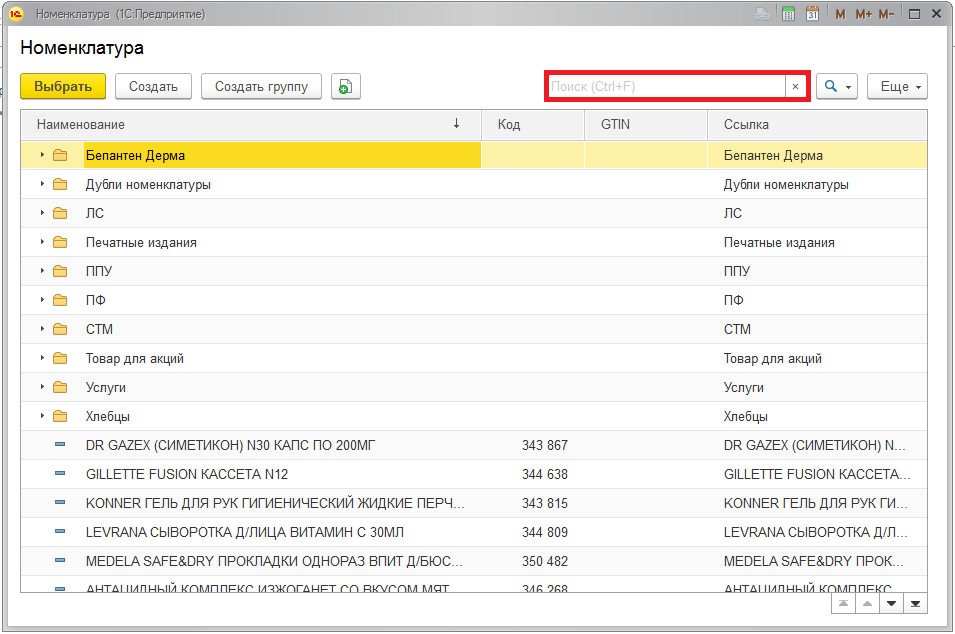Click the copy-item icon beside Создать группу
This screenshot has width=955, height=634.
coord(345,87)
